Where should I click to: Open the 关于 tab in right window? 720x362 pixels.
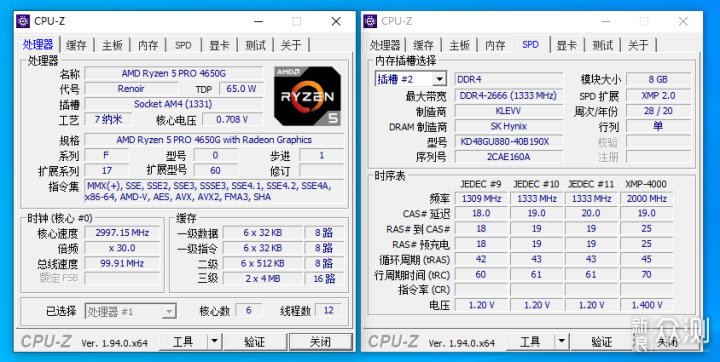pyautogui.click(x=638, y=45)
